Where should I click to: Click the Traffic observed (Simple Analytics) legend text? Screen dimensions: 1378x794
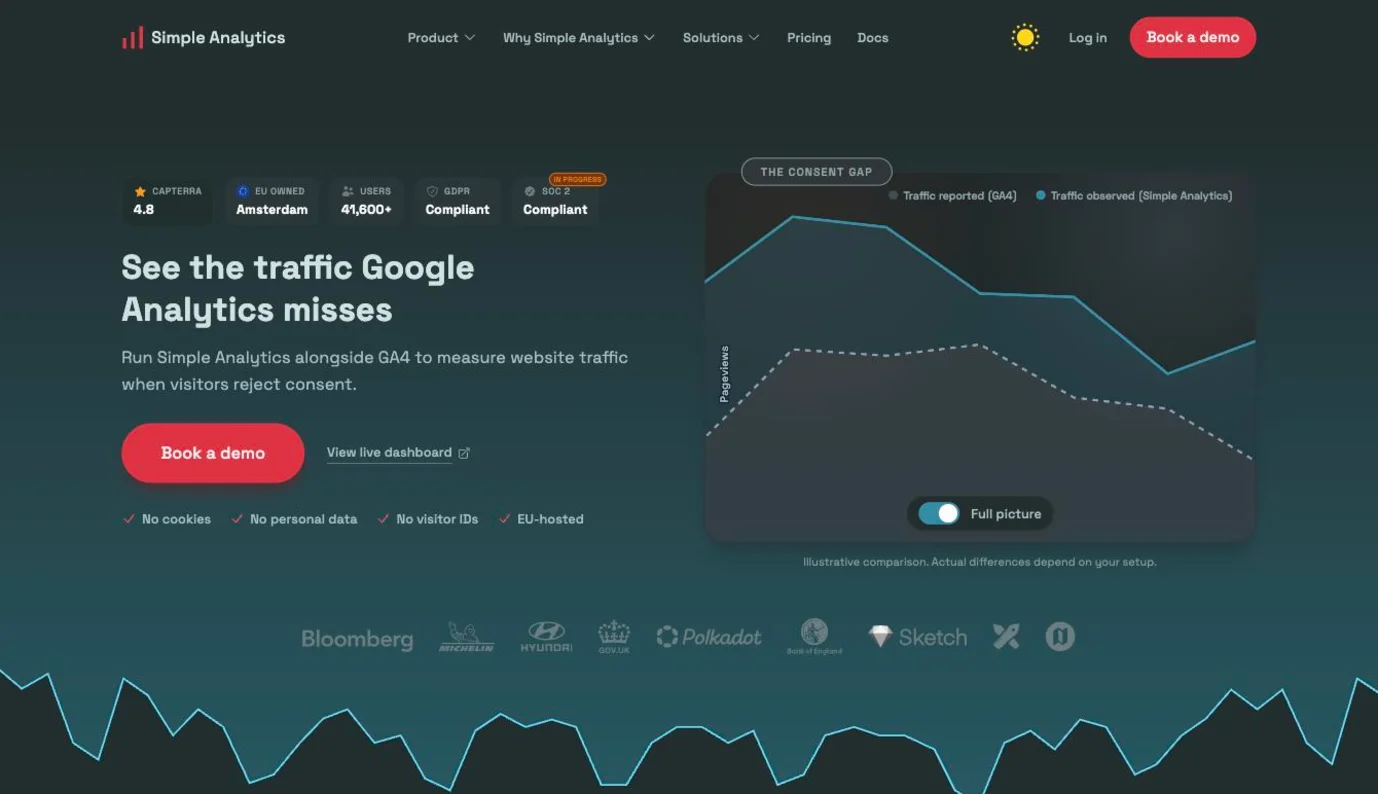coord(1141,196)
